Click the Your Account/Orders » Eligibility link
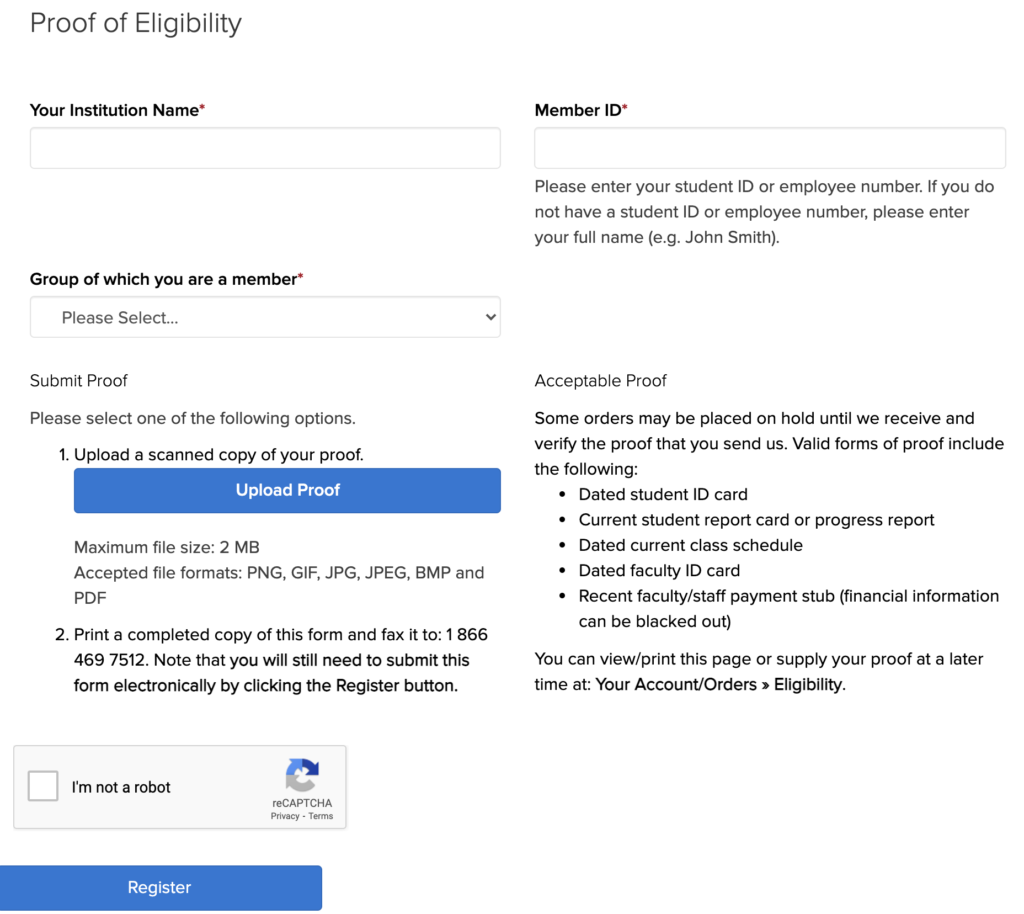This screenshot has height=914, width=1024. [x=720, y=684]
